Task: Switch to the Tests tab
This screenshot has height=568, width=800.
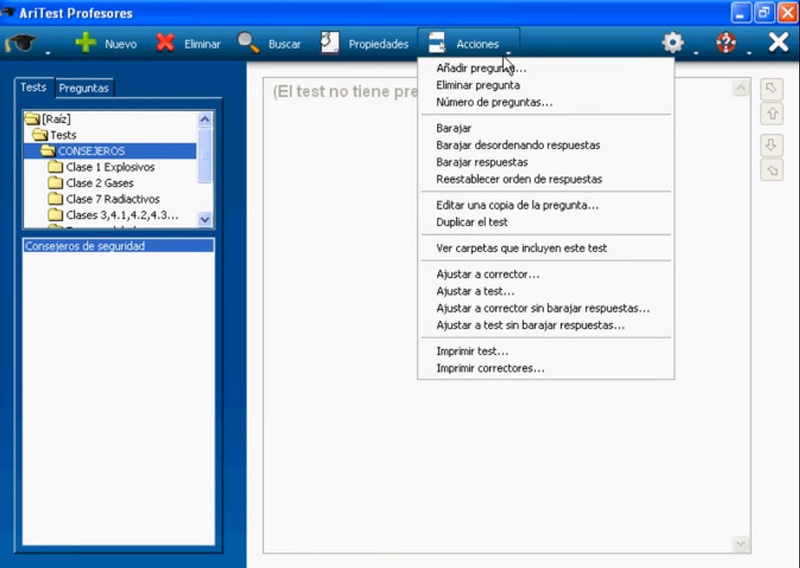Action: pos(34,87)
